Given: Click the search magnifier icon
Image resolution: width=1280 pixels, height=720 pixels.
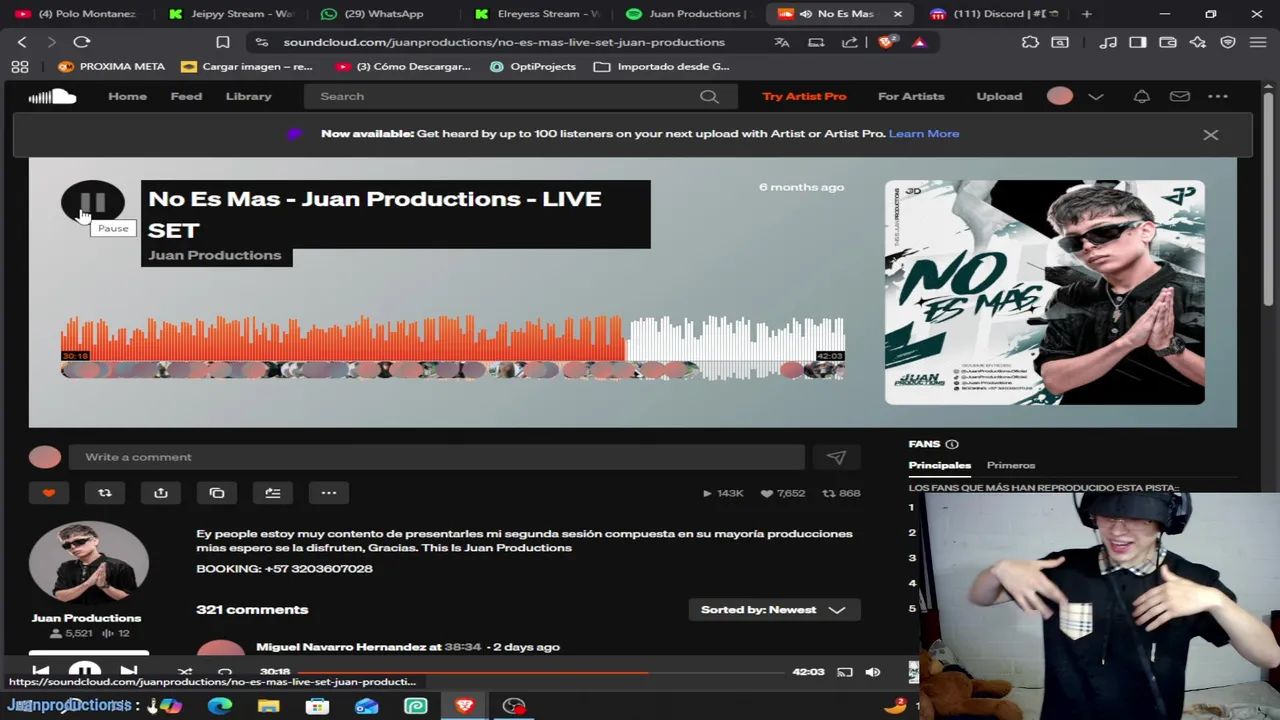Looking at the screenshot, I should tap(709, 96).
